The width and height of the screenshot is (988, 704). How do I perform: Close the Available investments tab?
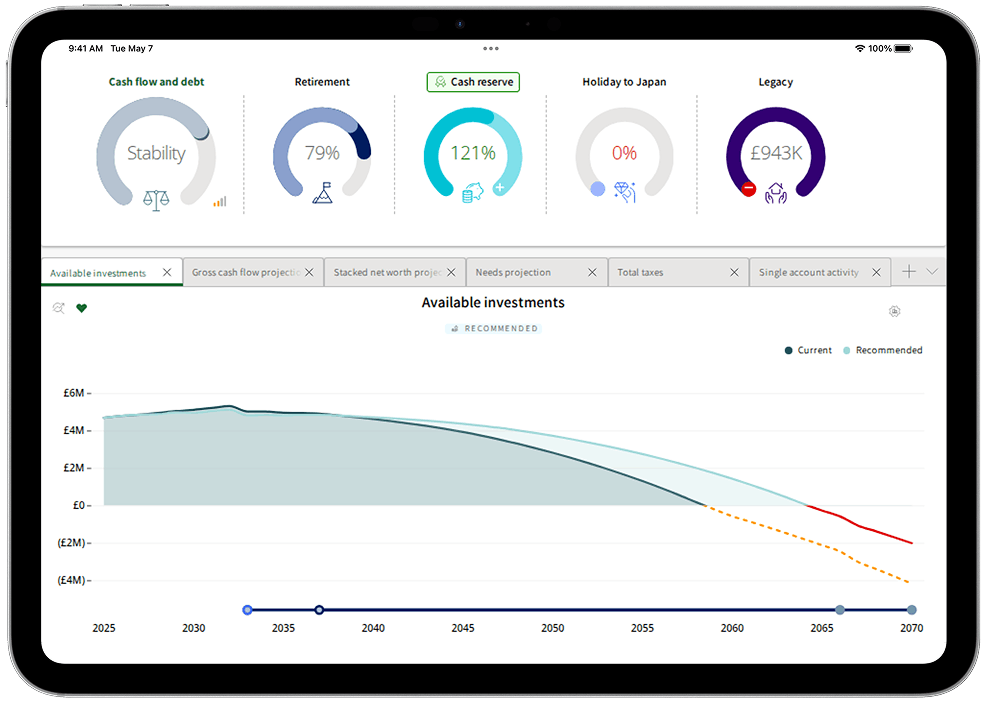[167, 272]
